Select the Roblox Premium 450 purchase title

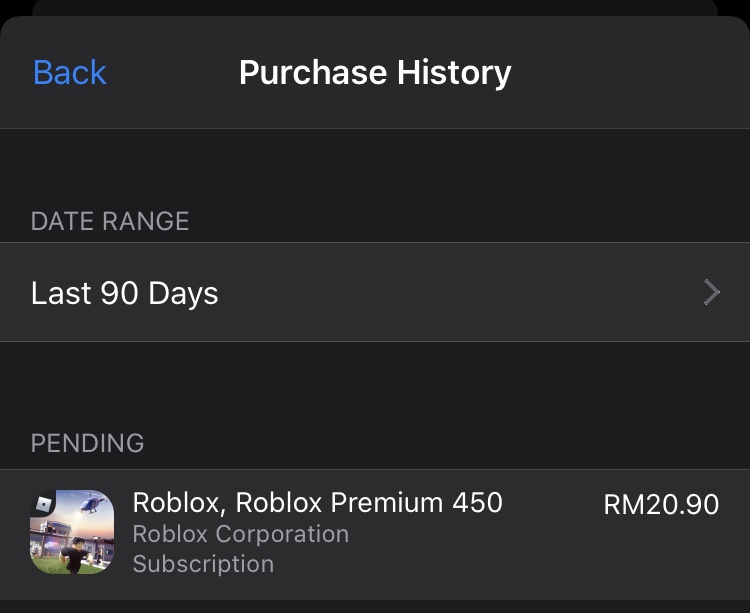[x=317, y=502]
